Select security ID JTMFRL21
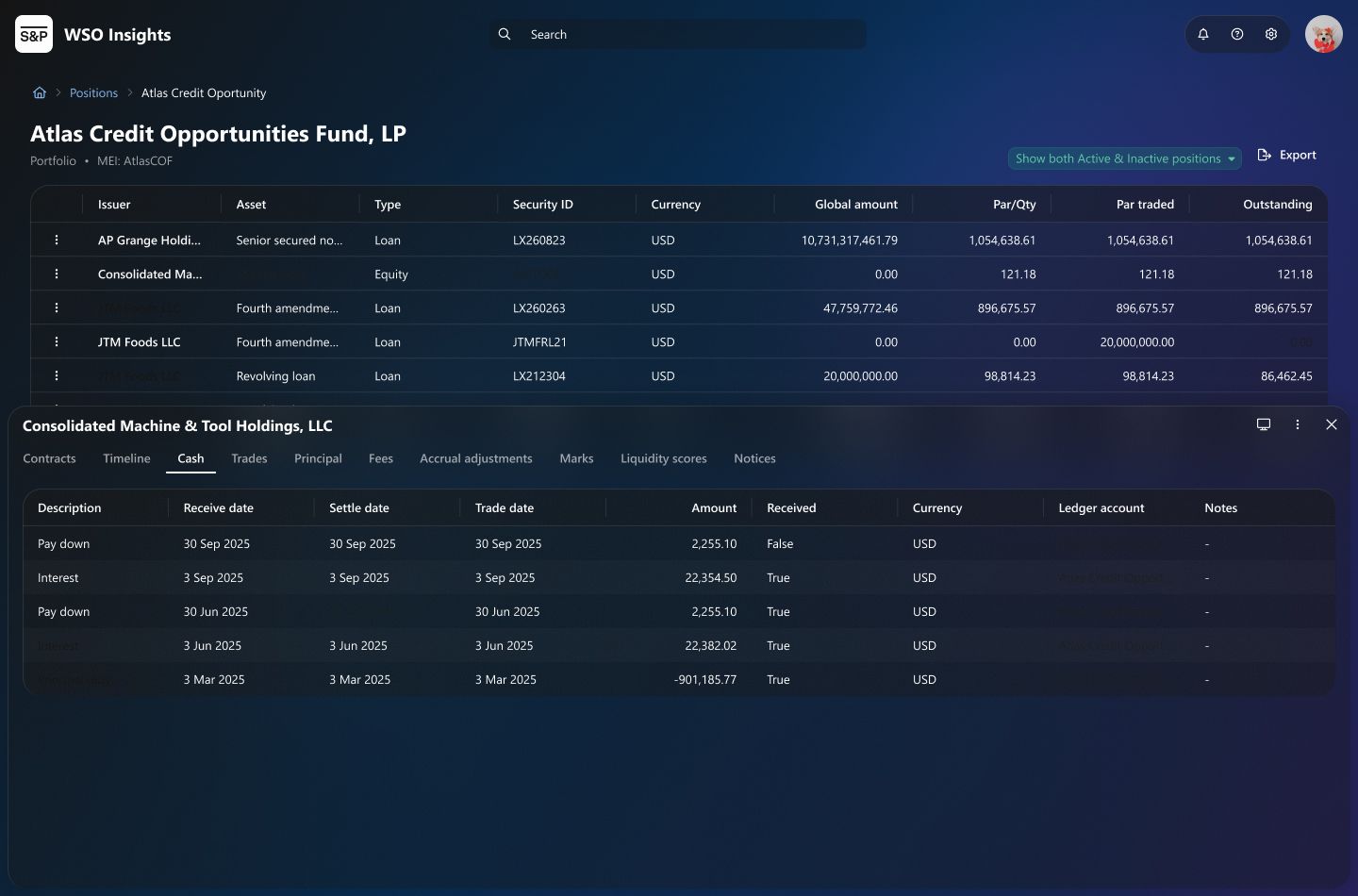 (540, 341)
